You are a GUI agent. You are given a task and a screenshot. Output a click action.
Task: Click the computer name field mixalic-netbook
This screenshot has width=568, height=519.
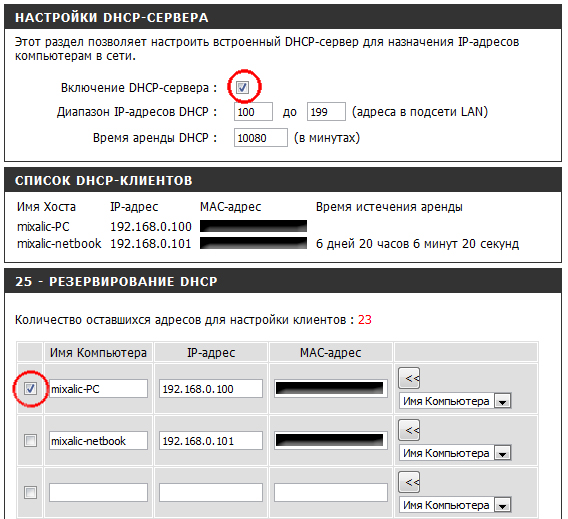click(98, 441)
